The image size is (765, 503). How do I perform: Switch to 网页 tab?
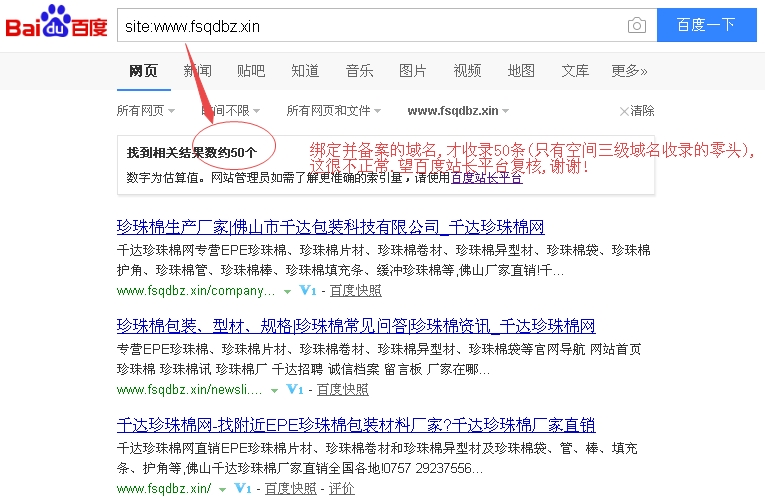[x=143, y=71]
